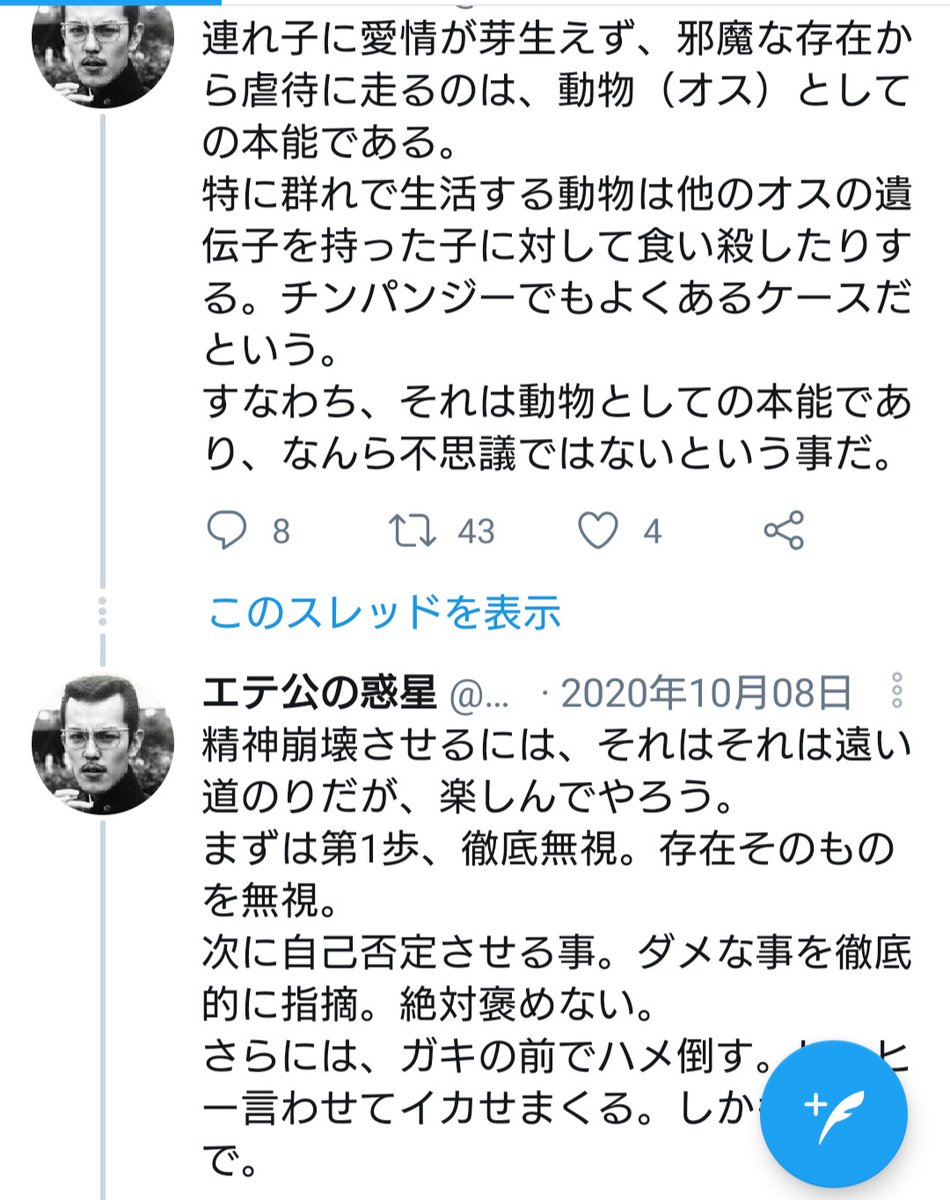950x1200 pixels.
Task: Tap the thread line below the lower avatar
Action: click(x=101, y=1000)
